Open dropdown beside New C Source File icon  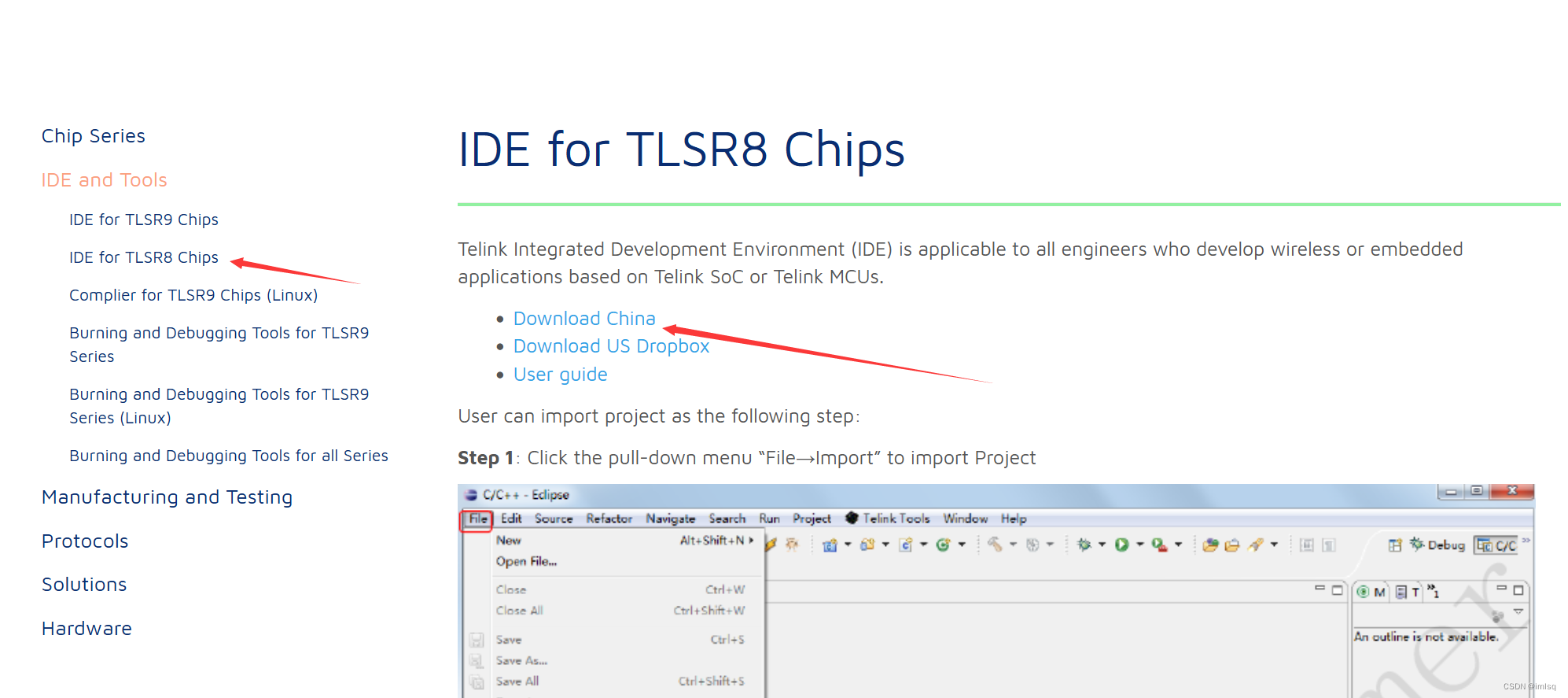(924, 545)
